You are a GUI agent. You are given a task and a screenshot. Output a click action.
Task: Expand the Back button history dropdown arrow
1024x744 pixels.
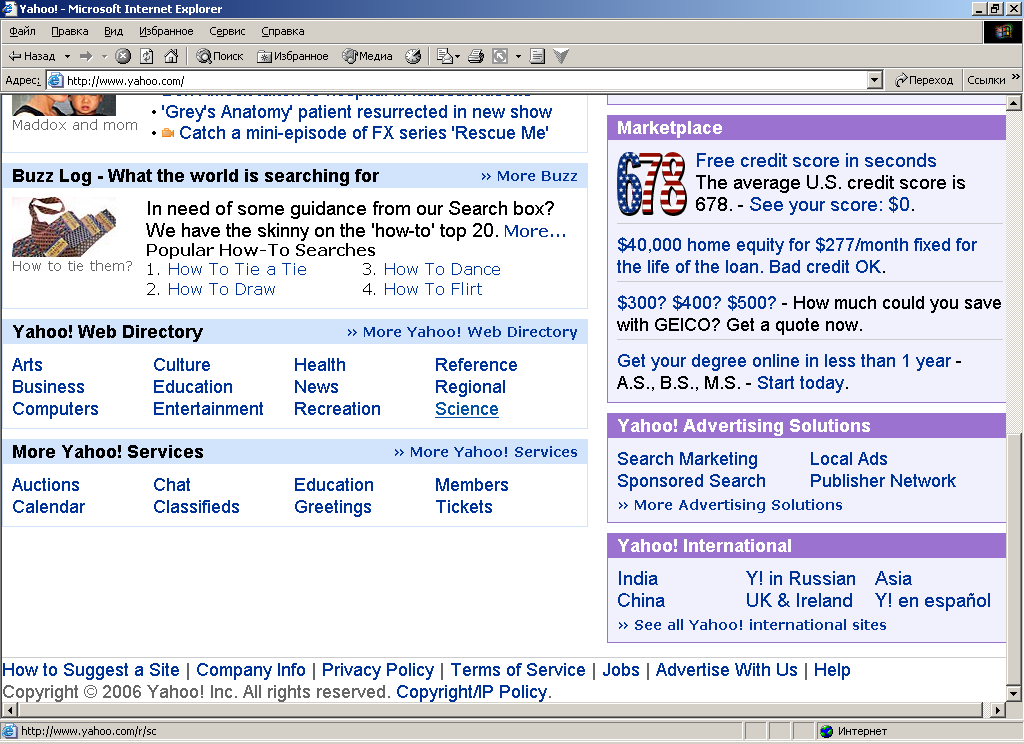[x=67, y=56]
